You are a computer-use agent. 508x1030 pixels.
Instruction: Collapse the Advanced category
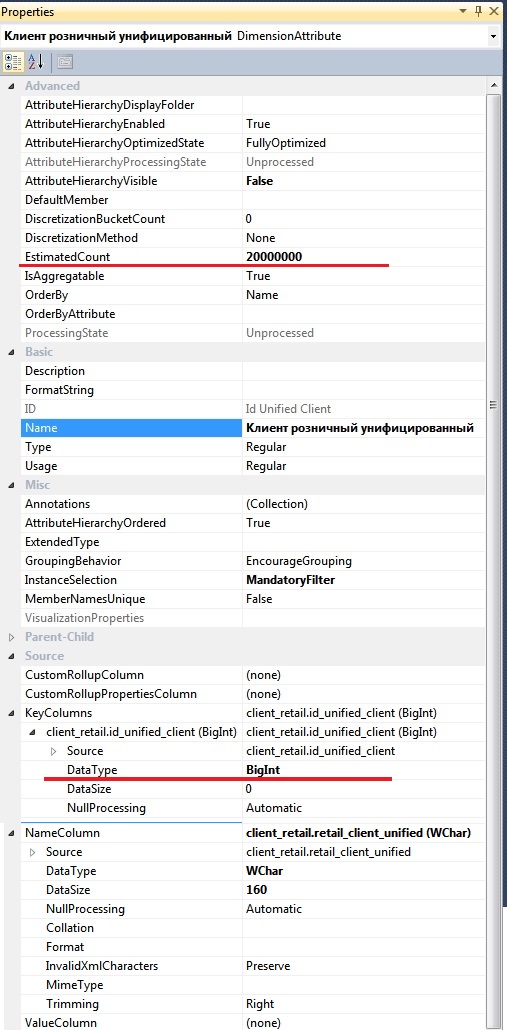pos(11,86)
